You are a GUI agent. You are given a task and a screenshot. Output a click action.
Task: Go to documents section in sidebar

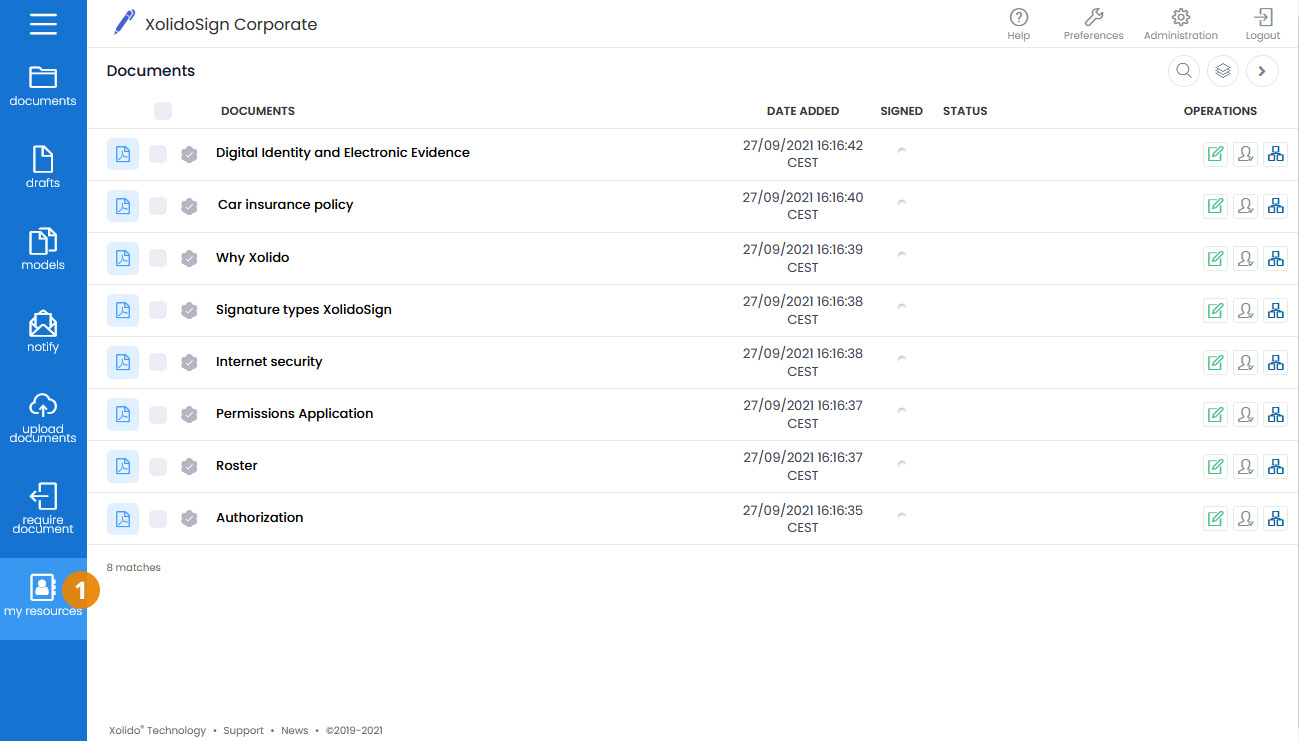pyautogui.click(x=43, y=86)
